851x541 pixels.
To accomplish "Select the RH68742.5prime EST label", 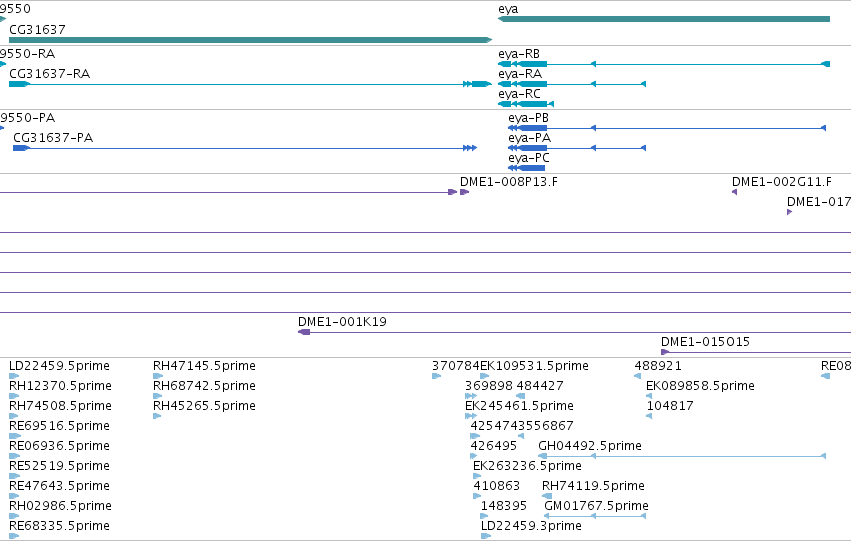I will [x=204, y=386].
